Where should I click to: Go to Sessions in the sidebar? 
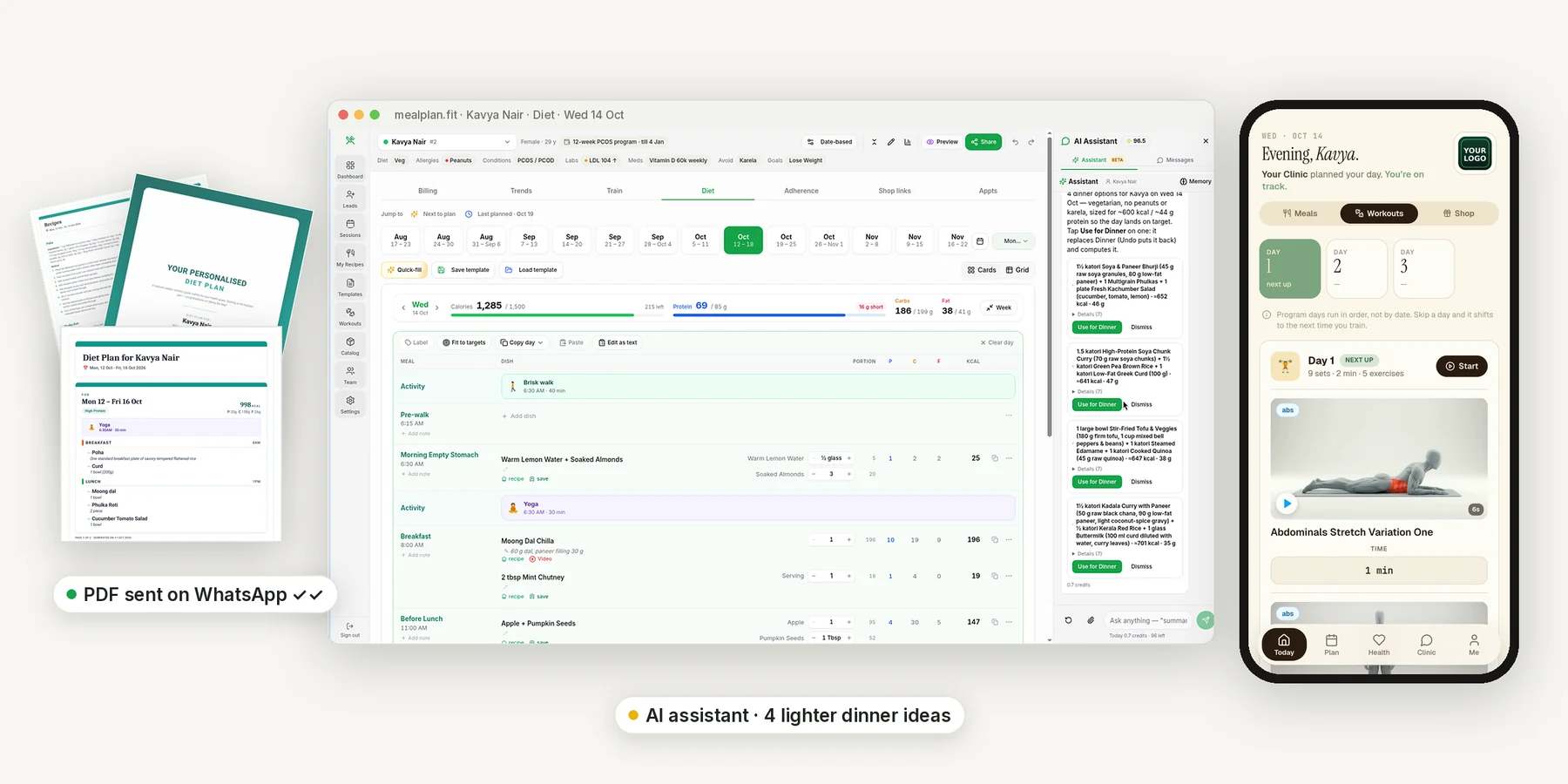350,228
